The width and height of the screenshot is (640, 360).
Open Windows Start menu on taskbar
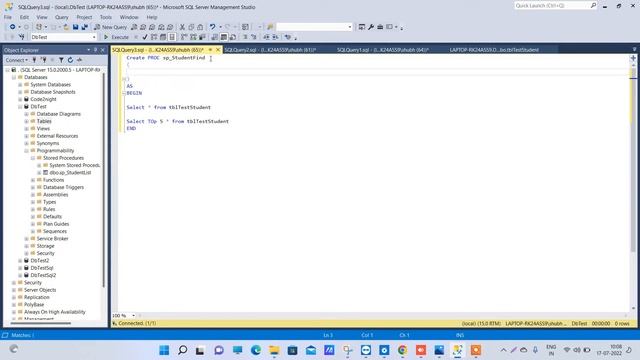[x=164, y=350]
